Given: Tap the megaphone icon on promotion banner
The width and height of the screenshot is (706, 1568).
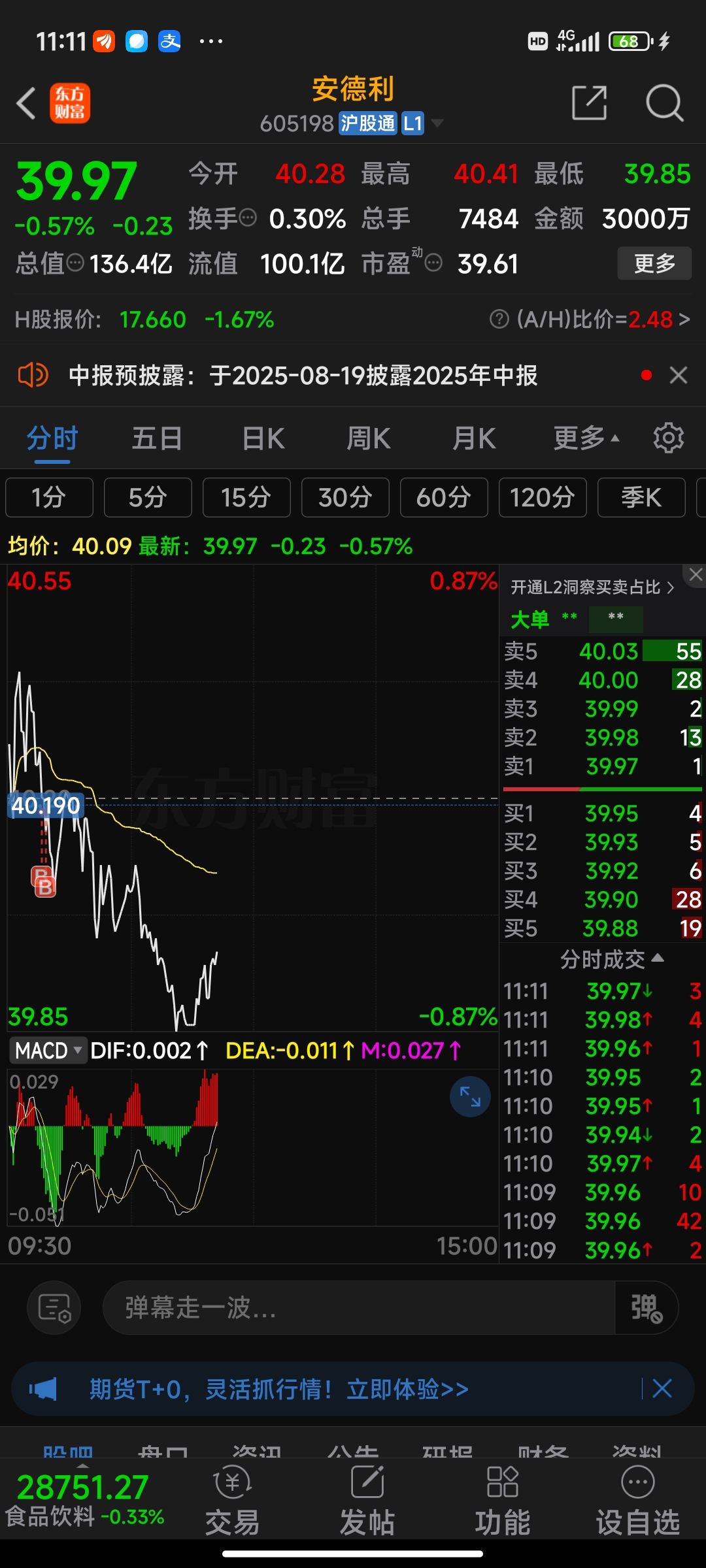Looking at the screenshot, I should coord(43,1389).
